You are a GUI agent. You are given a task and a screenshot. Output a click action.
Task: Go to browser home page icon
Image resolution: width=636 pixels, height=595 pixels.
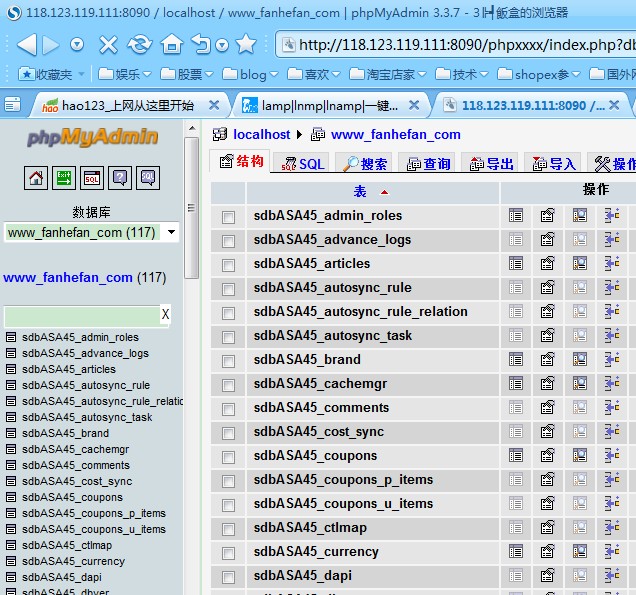tap(172, 44)
